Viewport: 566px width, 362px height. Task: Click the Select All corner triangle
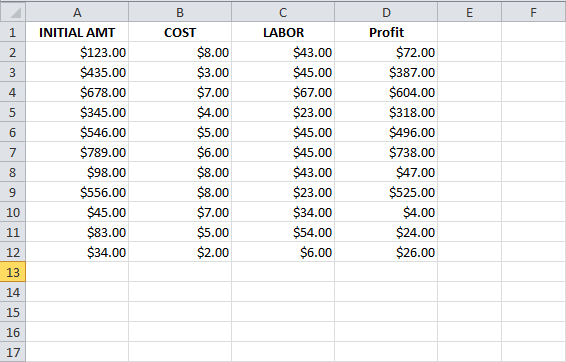pyautogui.click(x=13, y=12)
